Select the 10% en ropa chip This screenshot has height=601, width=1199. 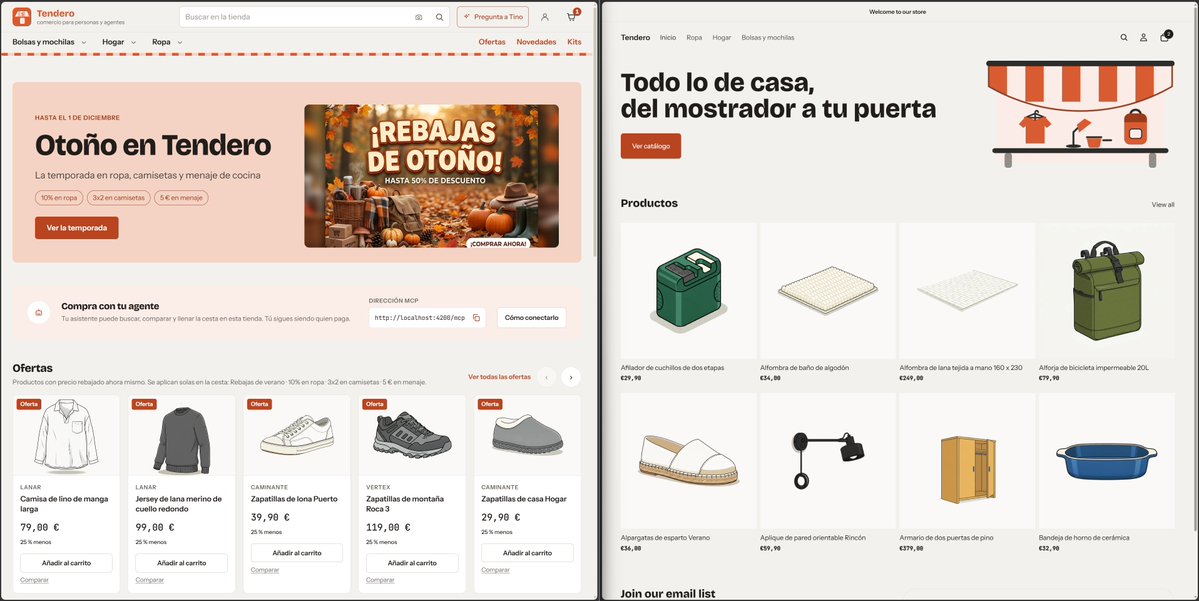[x=59, y=197]
